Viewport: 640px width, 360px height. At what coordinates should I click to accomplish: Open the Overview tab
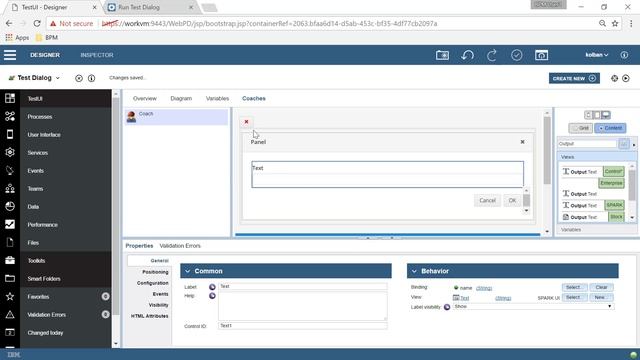point(144,98)
